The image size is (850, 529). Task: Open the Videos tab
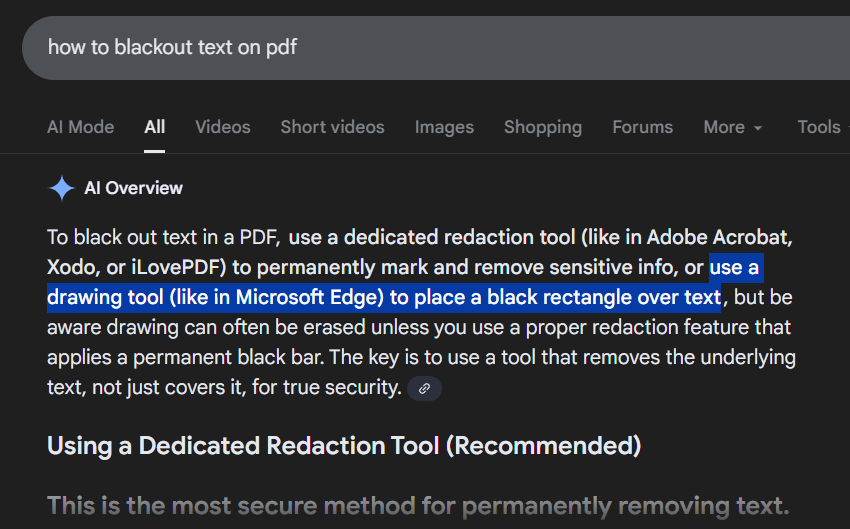click(223, 127)
